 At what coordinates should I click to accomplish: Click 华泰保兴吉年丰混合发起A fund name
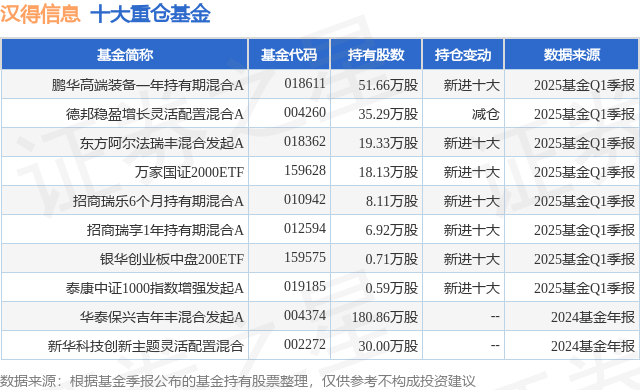click(x=162, y=317)
